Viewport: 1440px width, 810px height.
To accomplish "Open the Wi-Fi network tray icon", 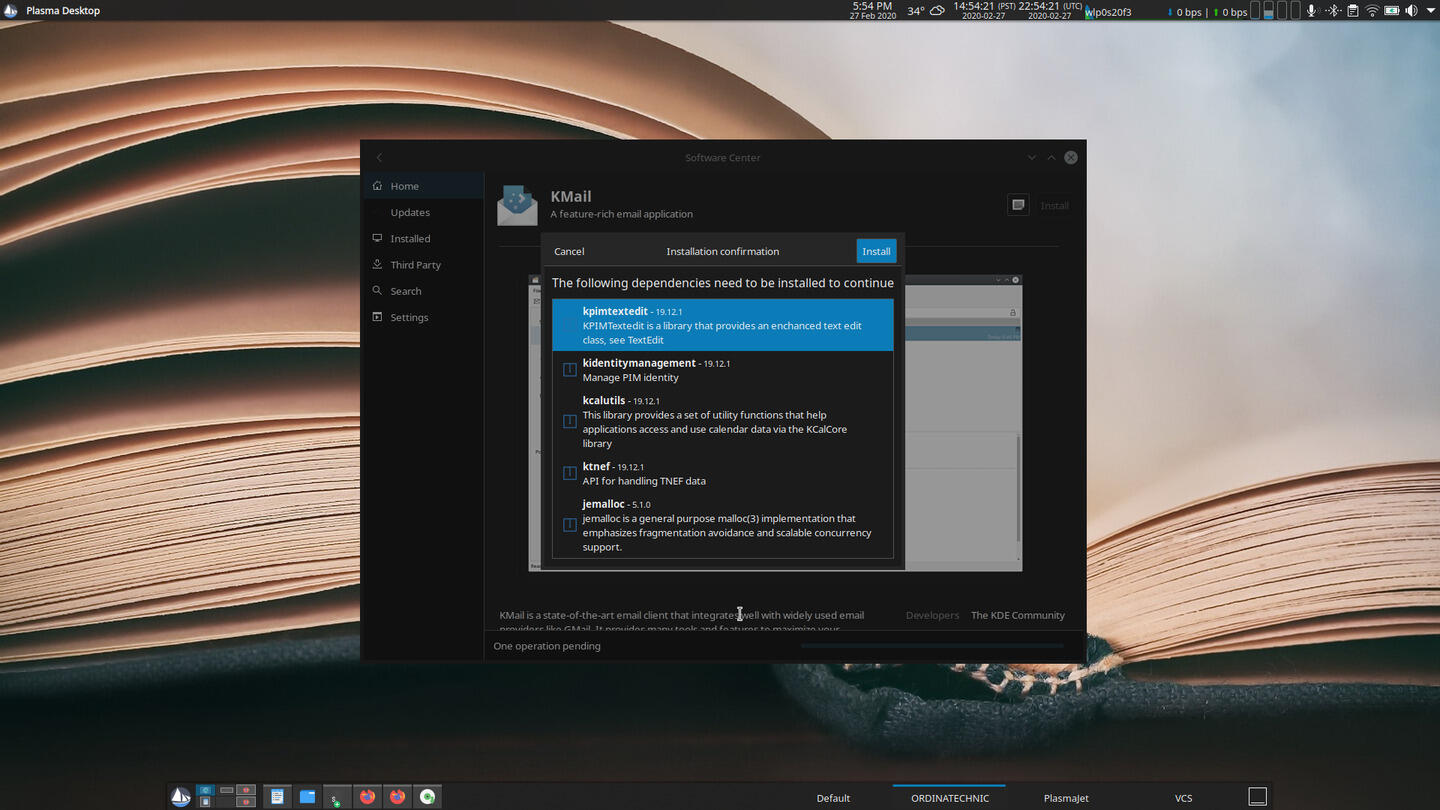I will click(x=1372, y=11).
